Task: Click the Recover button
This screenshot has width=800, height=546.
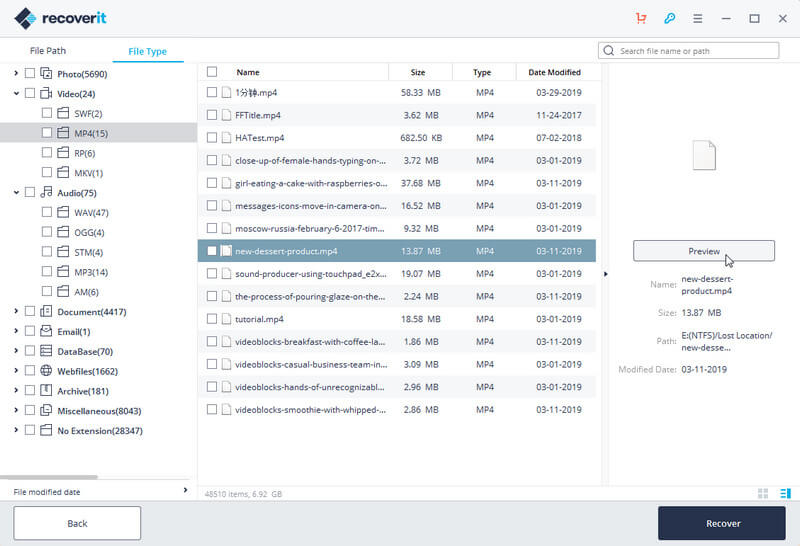Action: click(x=722, y=523)
